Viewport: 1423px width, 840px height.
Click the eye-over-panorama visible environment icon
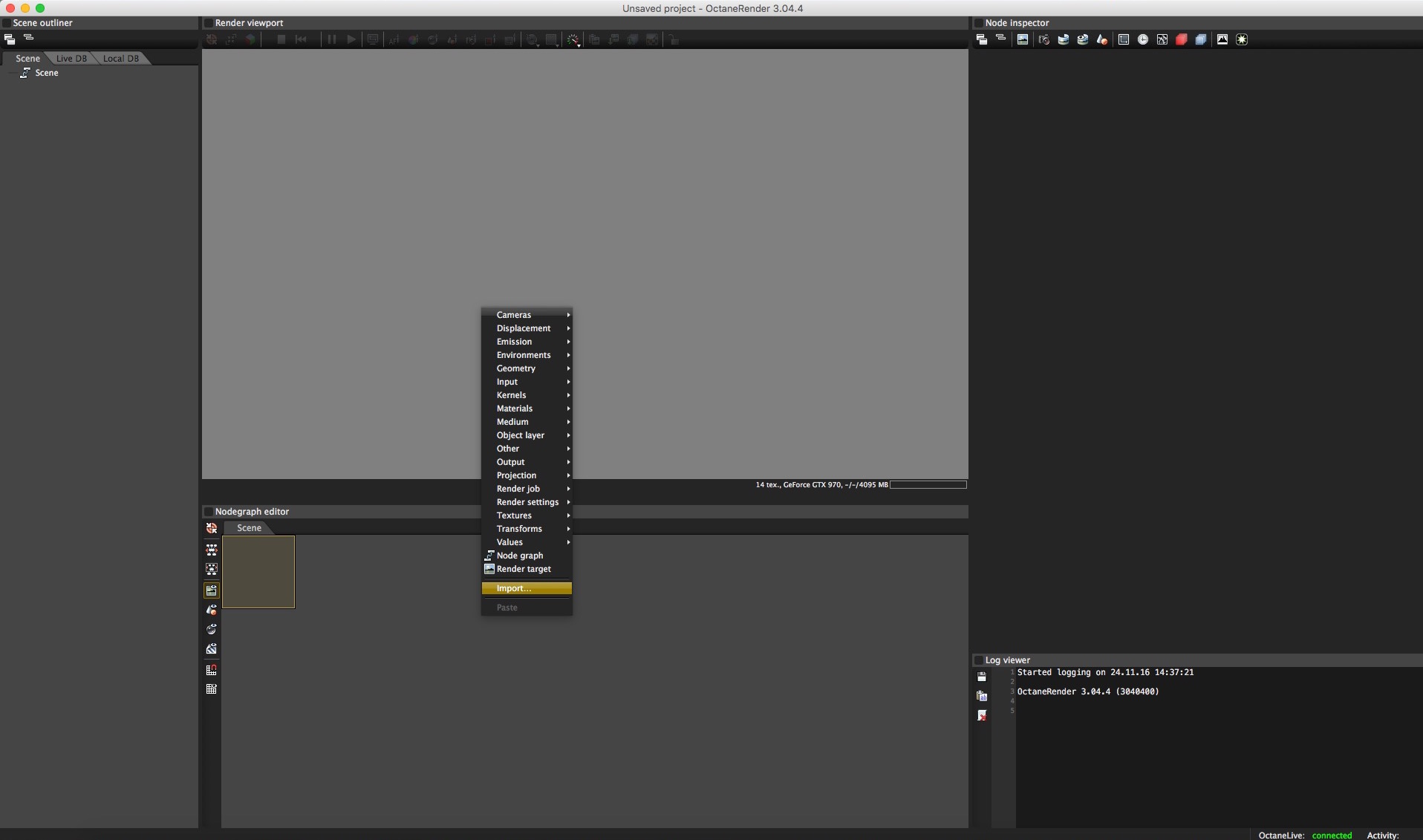[1082, 39]
